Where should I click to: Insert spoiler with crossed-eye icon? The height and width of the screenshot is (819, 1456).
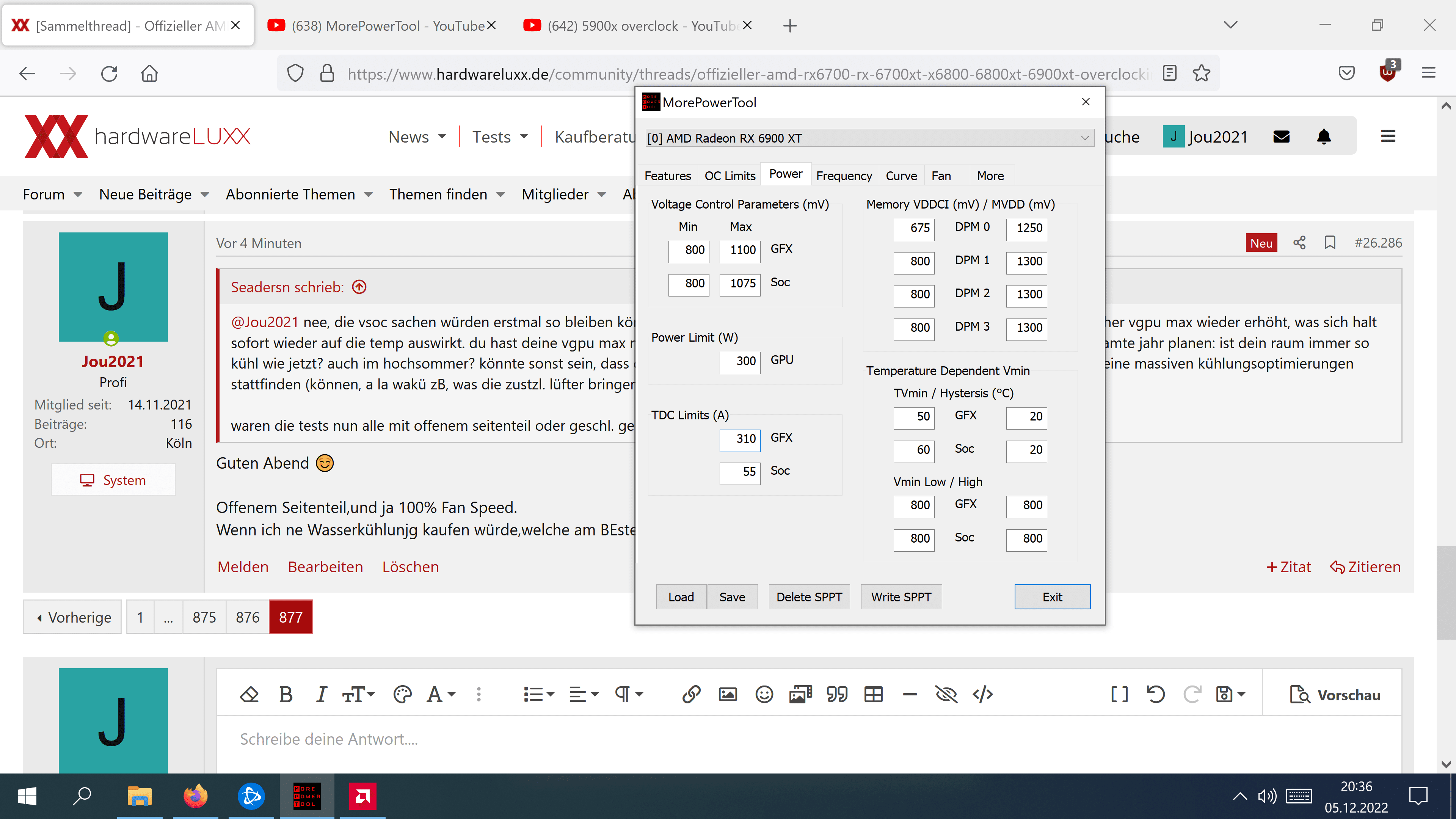946,694
